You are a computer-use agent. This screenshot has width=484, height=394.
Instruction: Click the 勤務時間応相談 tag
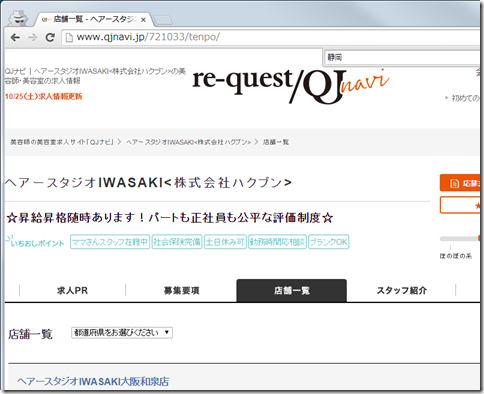pyautogui.click(x=277, y=242)
